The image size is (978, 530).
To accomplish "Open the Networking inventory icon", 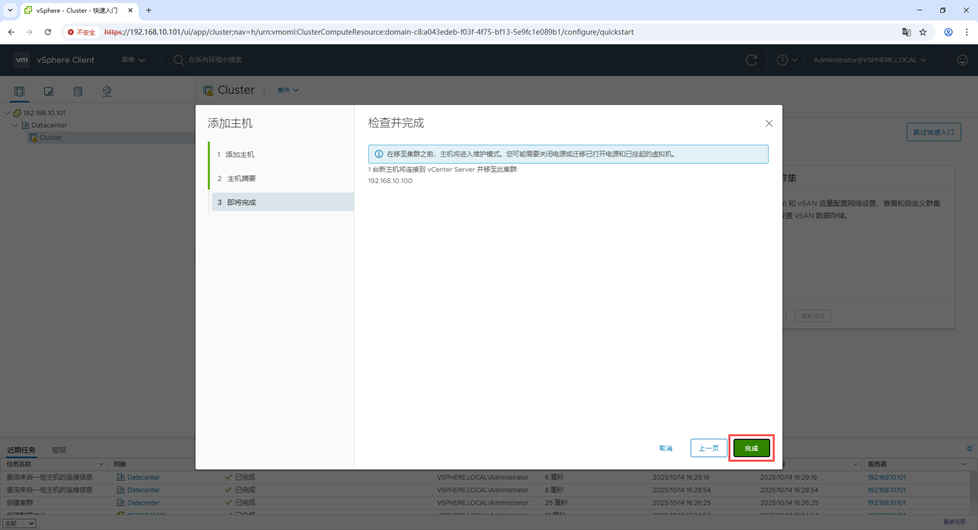I will click(106, 91).
